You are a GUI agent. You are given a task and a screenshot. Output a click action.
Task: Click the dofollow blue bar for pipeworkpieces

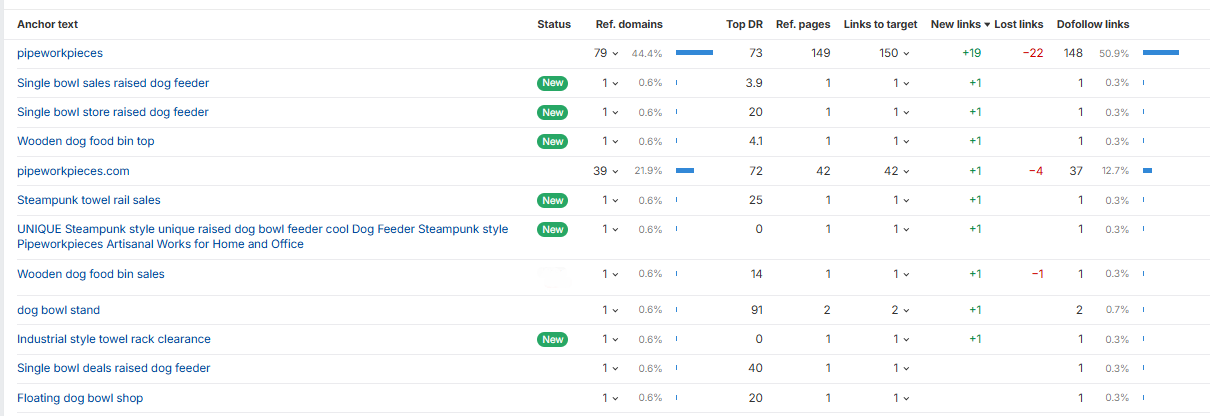pyautogui.click(x=1161, y=53)
